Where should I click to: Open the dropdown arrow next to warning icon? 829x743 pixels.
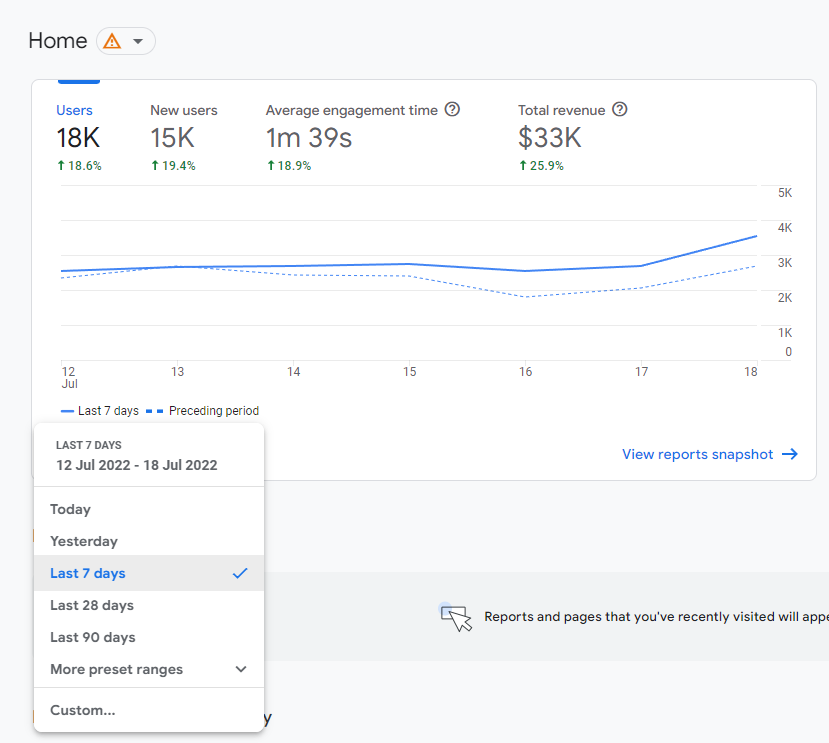138,41
